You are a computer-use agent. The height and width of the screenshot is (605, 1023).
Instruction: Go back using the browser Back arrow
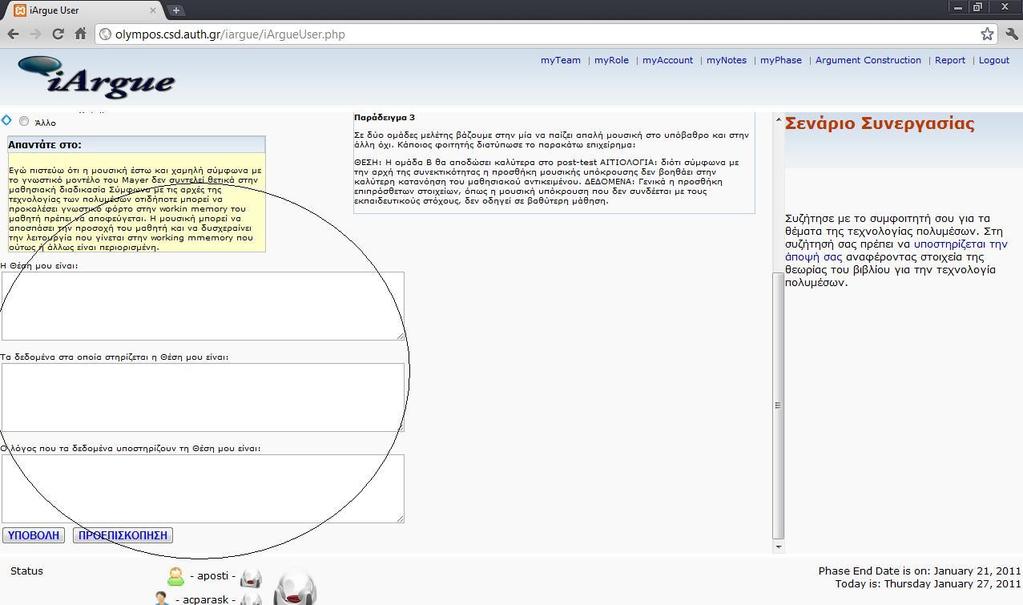13,34
